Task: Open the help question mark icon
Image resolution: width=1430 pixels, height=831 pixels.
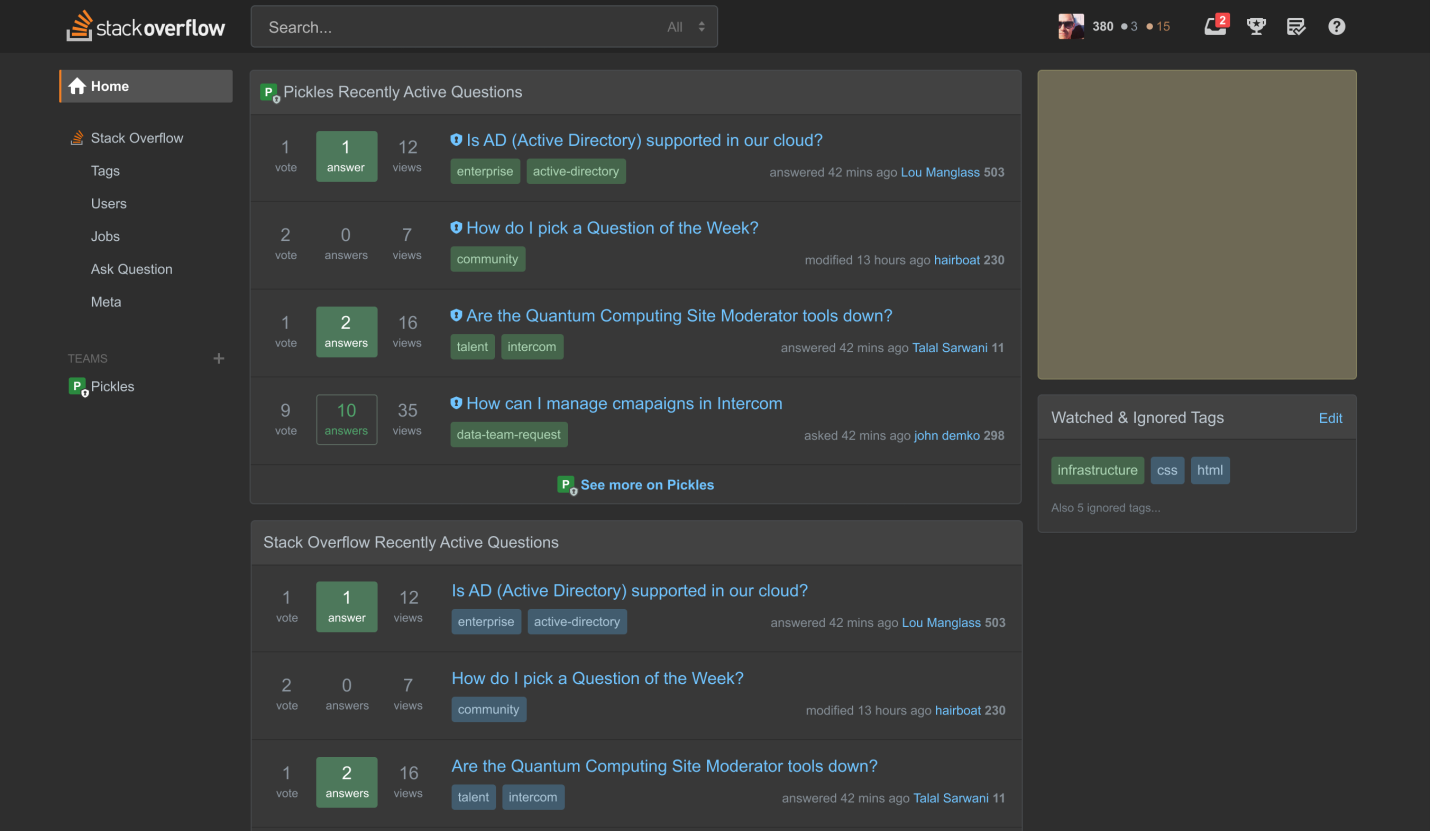Action: tap(1337, 27)
